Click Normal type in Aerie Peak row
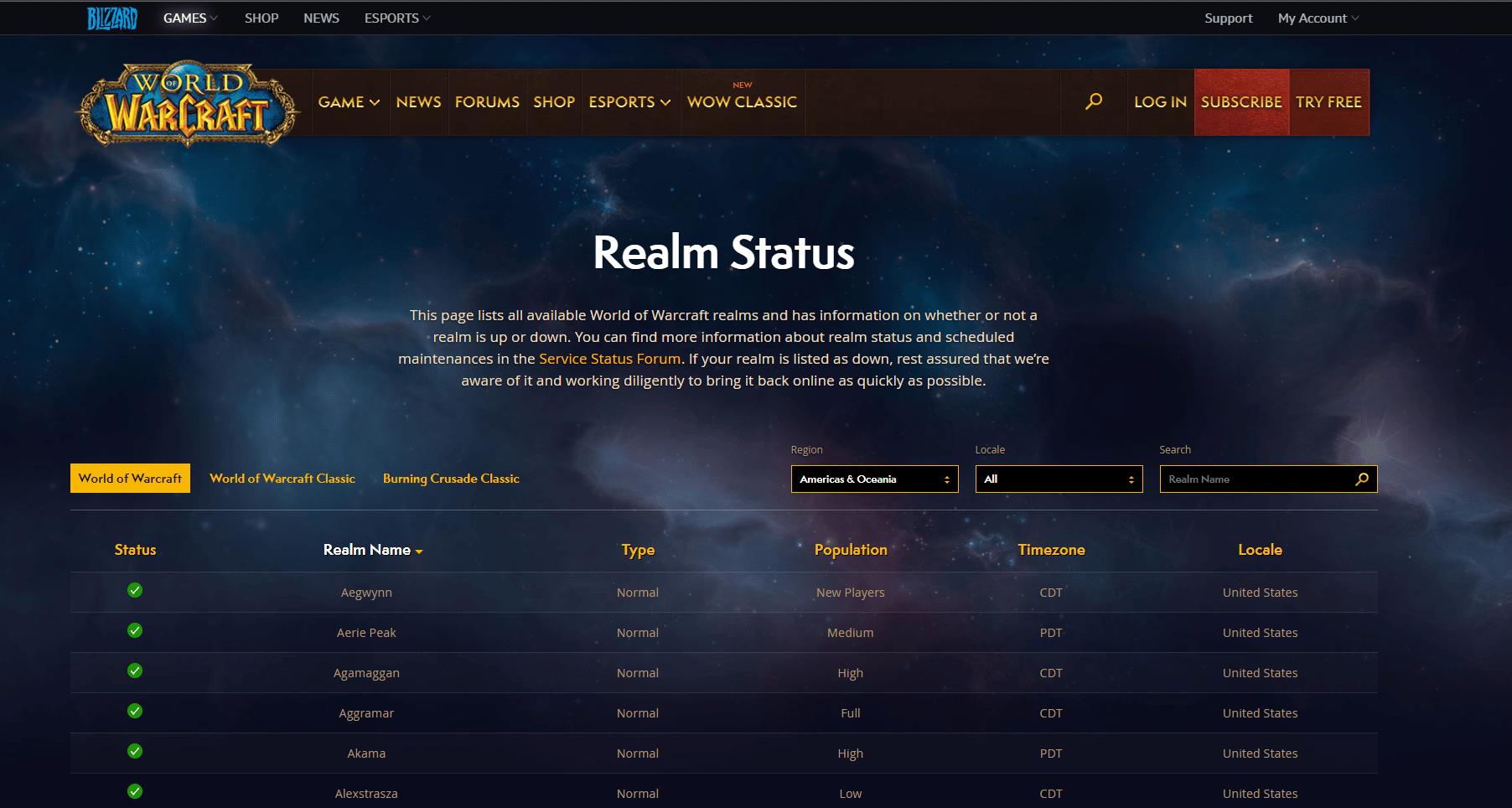This screenshot has height=808, width=1512. click(638, 633)
